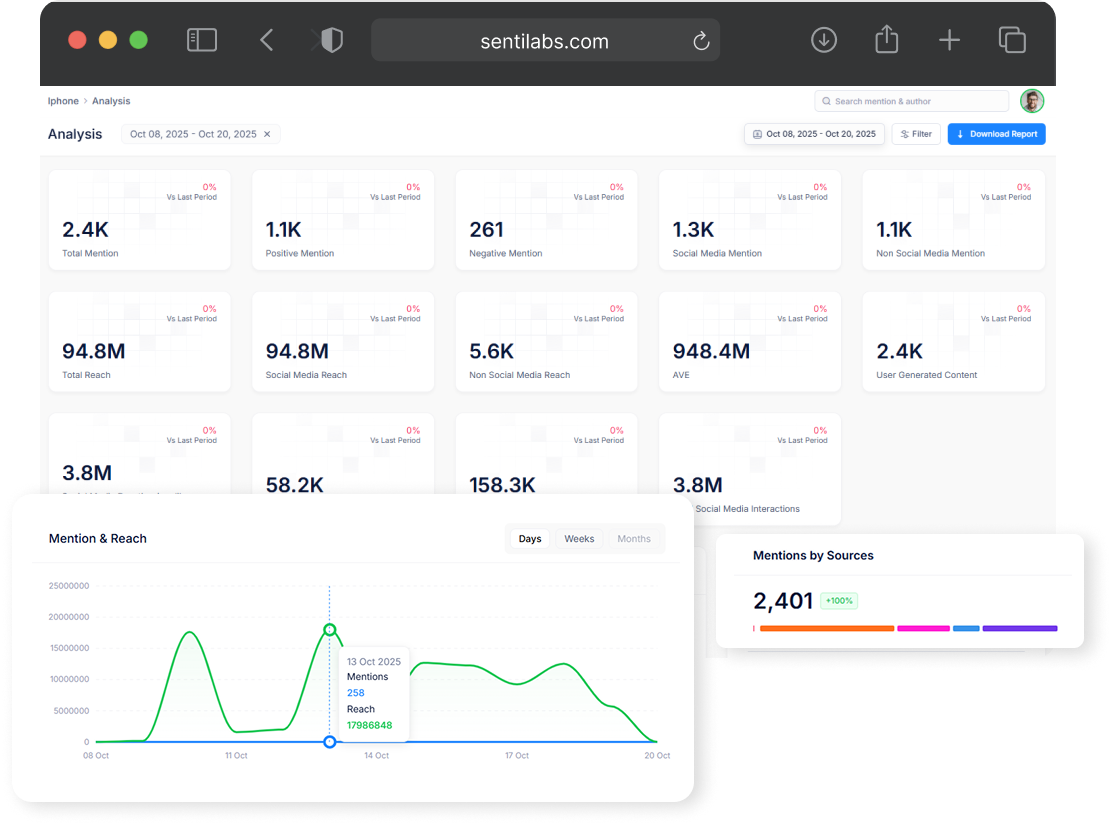Click the share icon in the toolbar
Viewport: 1112px width, 826px height.
[x=886, y=40]
